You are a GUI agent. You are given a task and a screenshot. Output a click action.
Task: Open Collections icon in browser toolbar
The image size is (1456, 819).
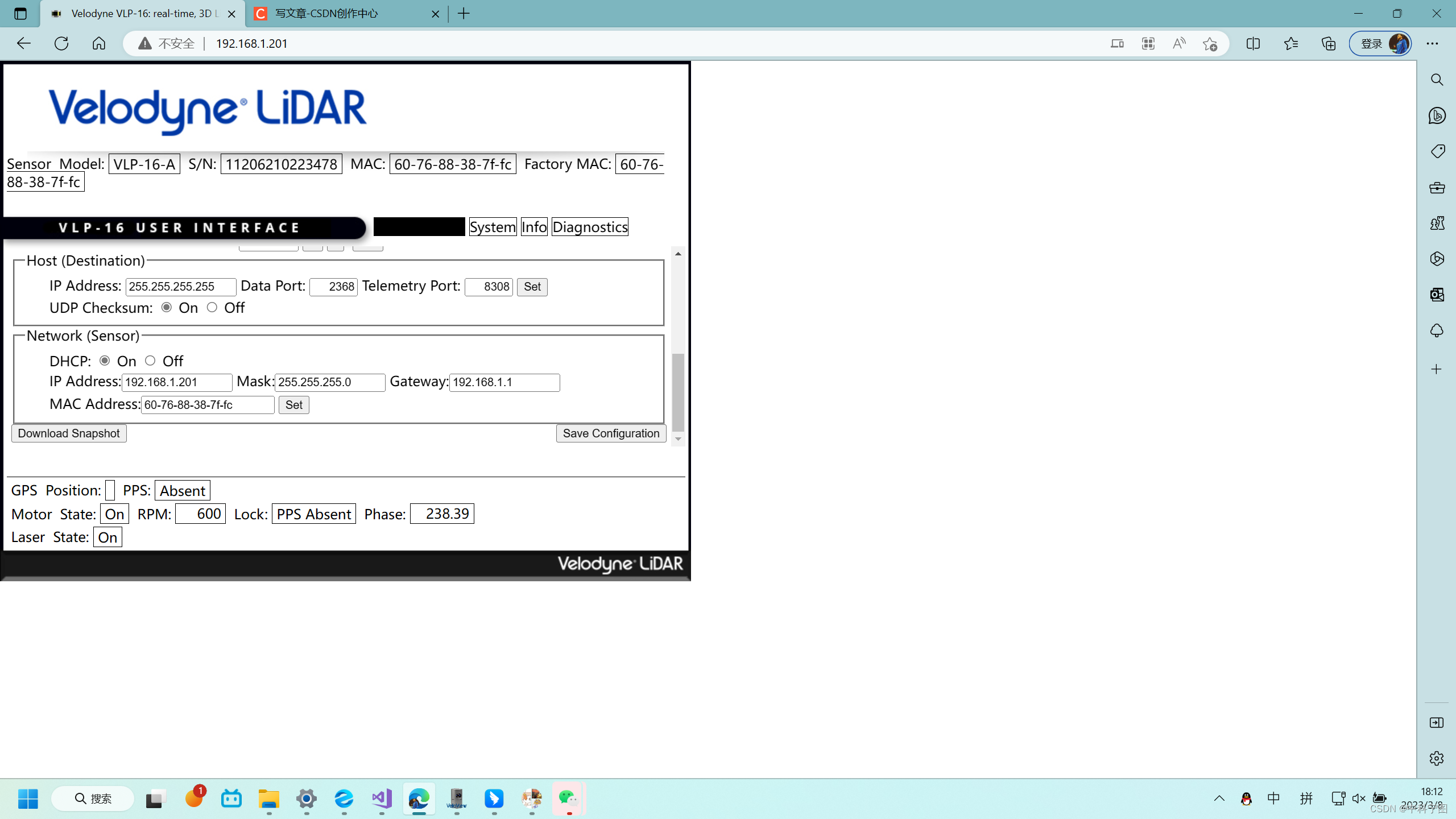pyautogui.click(x=1329, y=43)
